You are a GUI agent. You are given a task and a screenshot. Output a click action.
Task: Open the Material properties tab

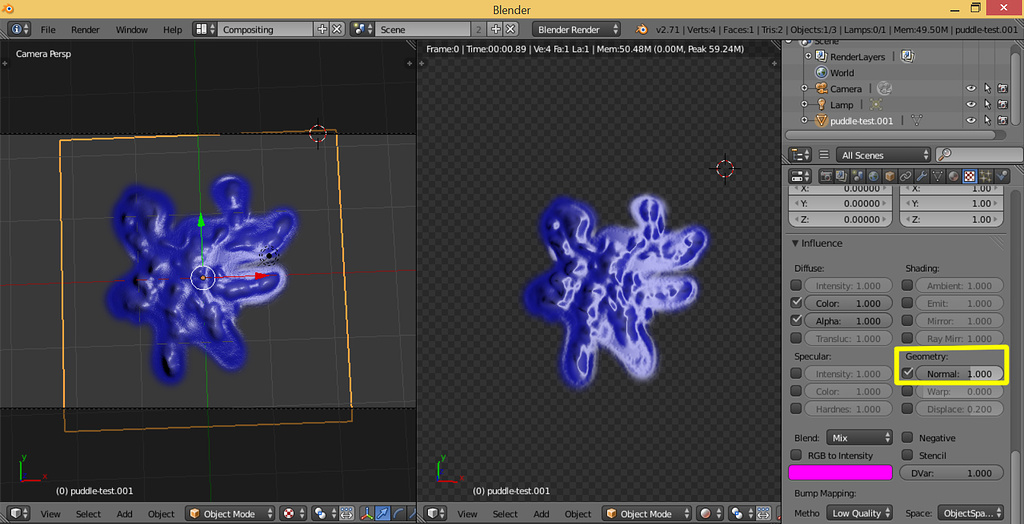(x=953, y=176)
